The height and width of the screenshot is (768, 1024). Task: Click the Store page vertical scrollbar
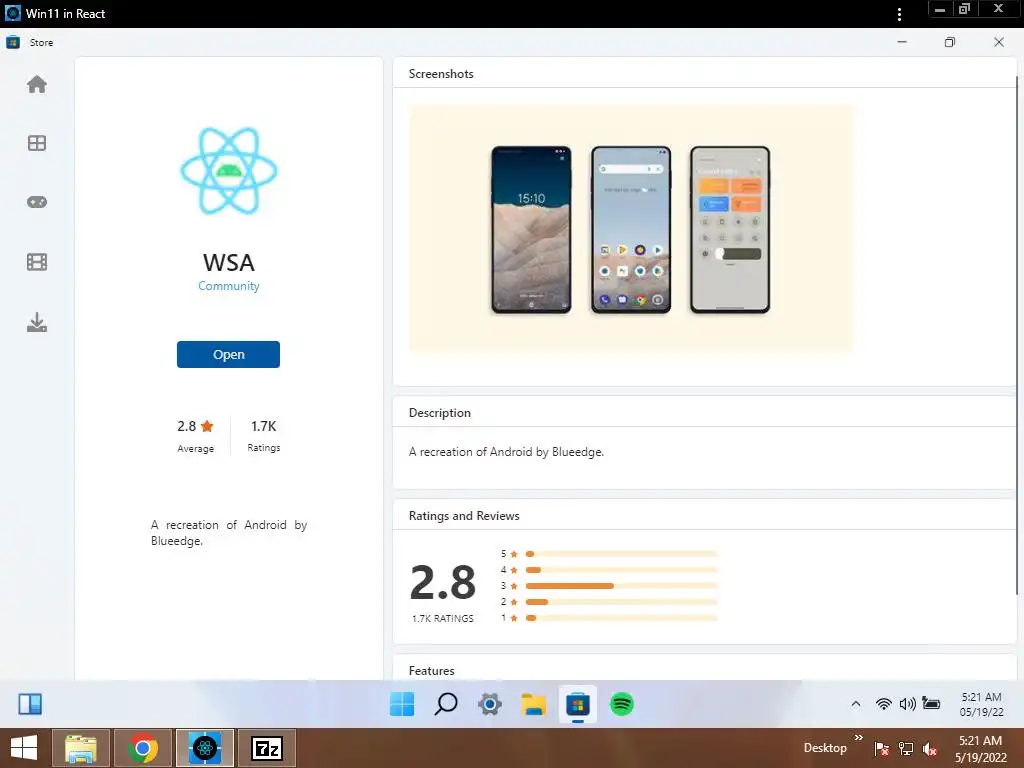[1017, 334]
